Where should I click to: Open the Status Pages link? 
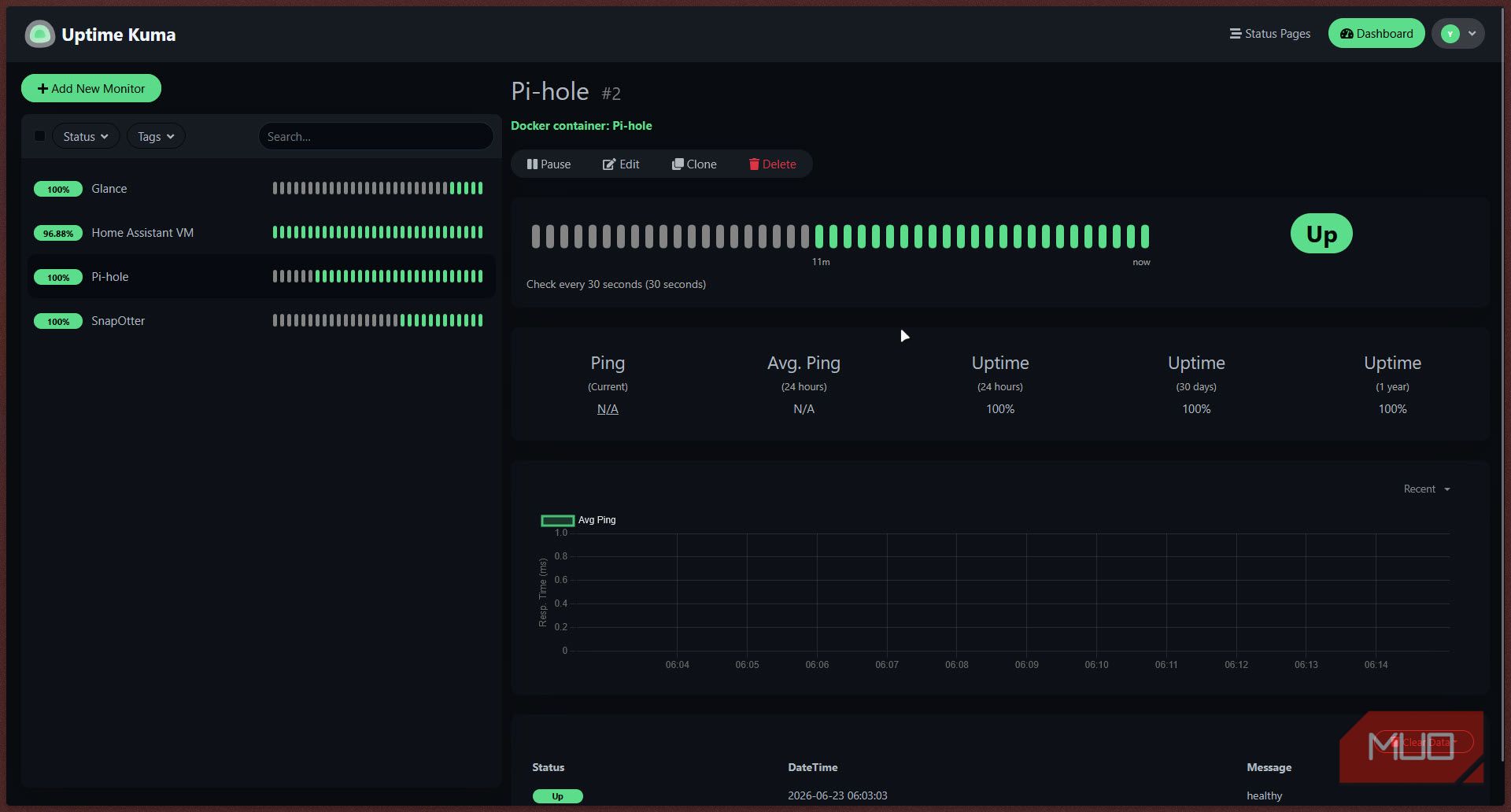pos(1269,34)
